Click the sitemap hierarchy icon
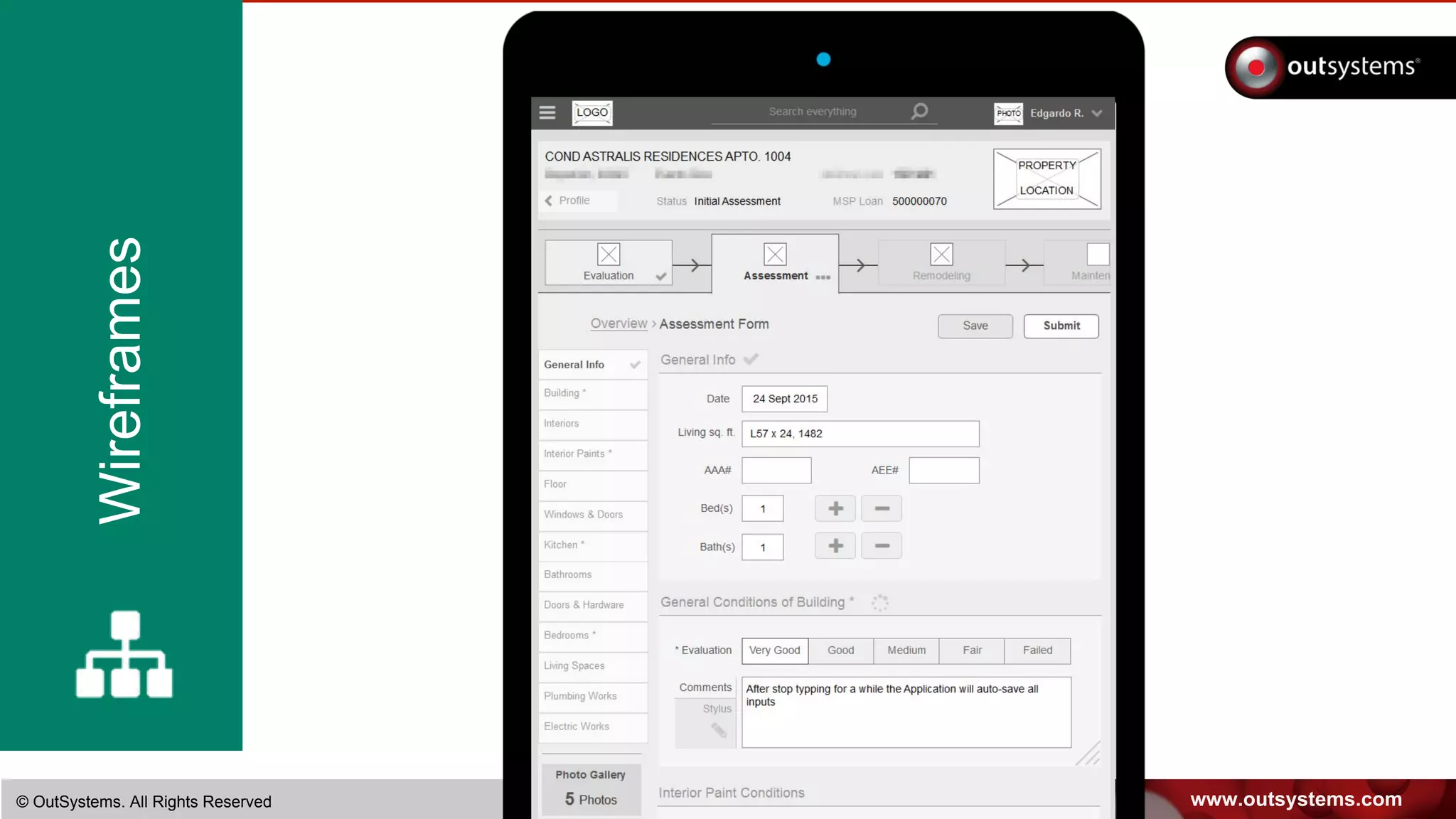1456x819 pixels. [x=124, y=654]
